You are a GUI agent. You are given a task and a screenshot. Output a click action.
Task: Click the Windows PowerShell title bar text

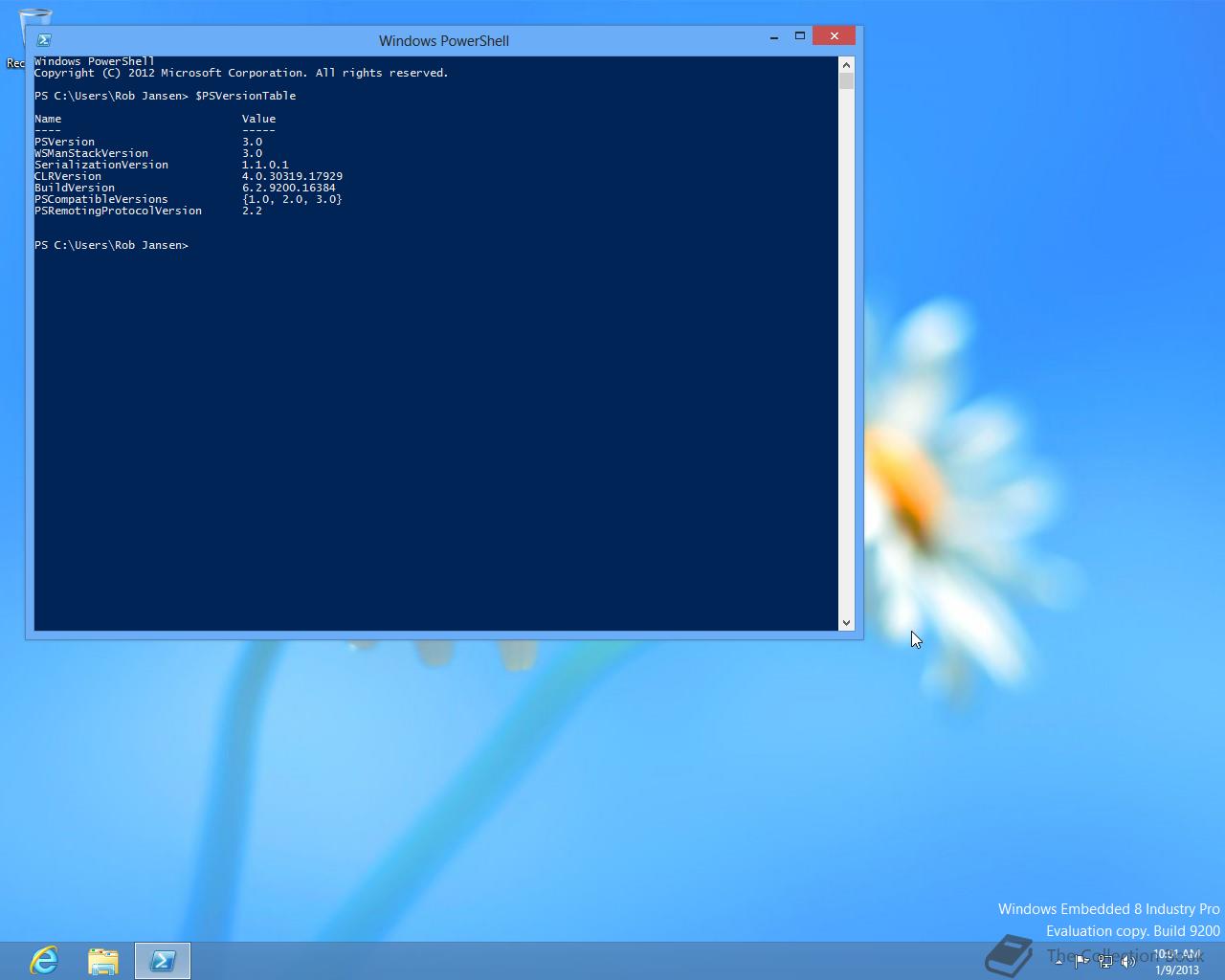[444, 40]
